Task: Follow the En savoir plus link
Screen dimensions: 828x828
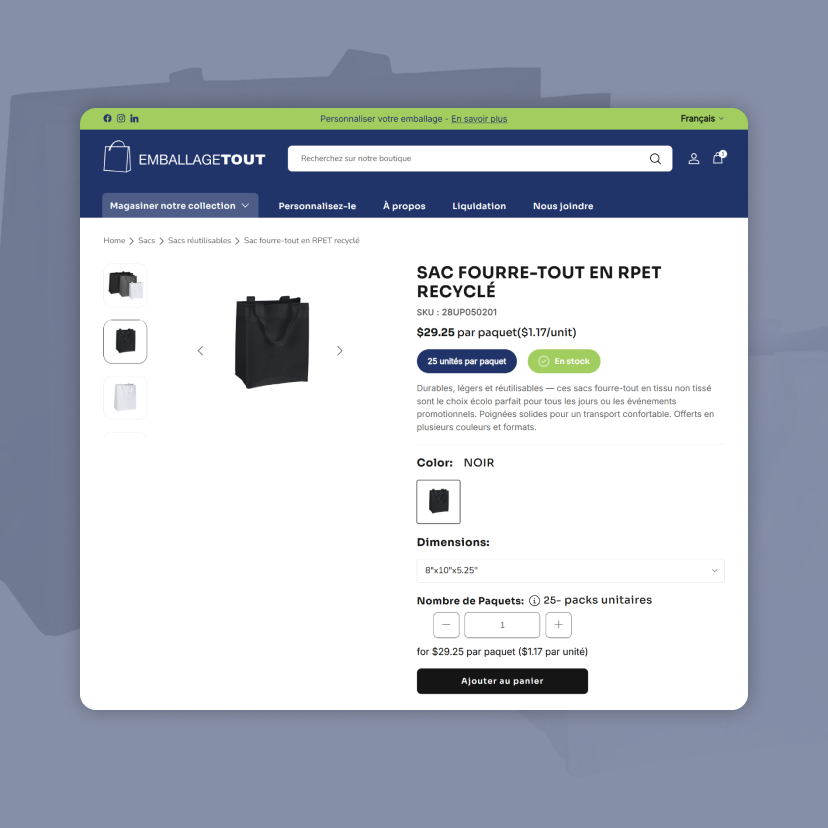Action: tap(479, 119)
